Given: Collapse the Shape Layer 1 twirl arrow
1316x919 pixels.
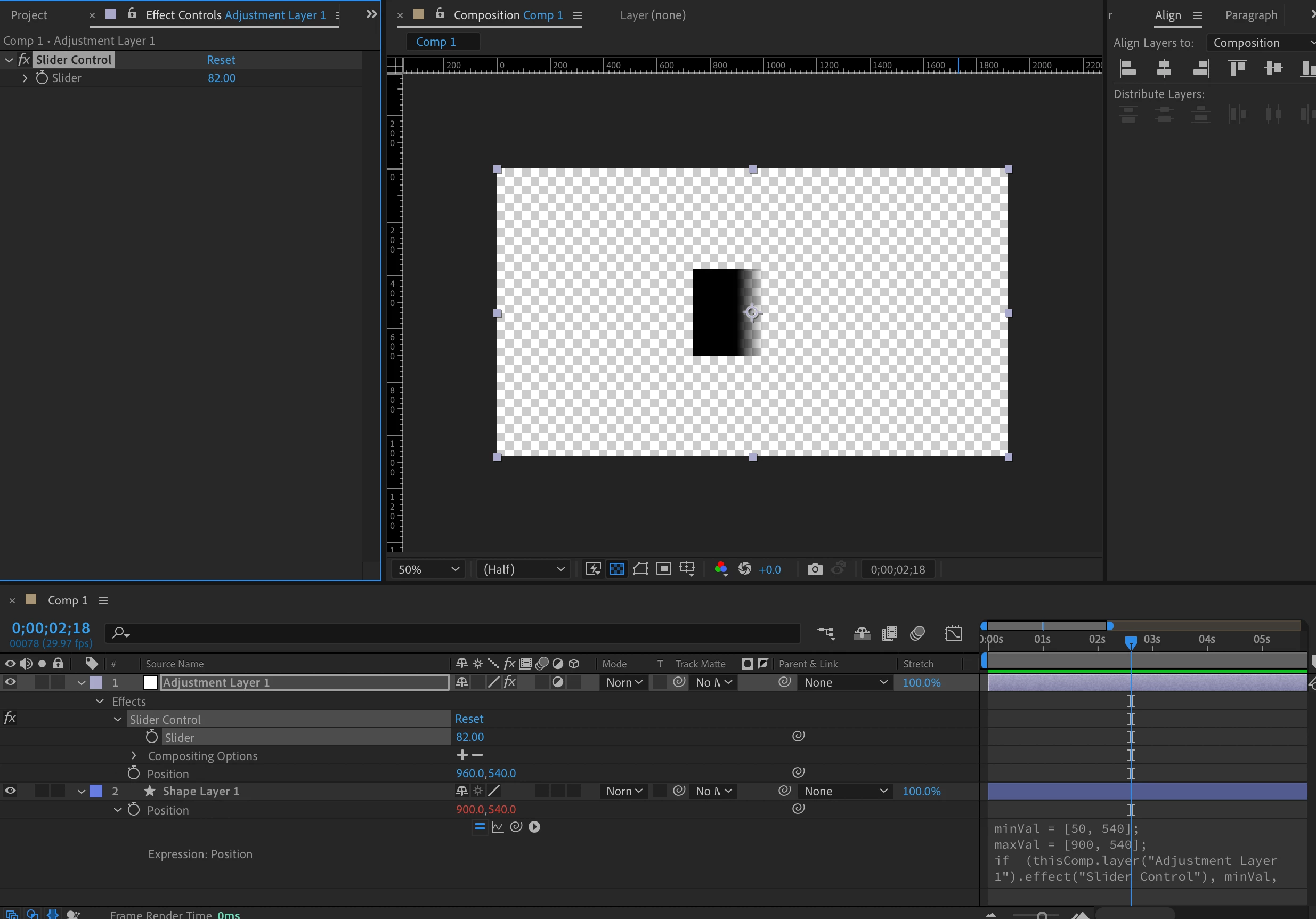Looking at the screenshot, I should click(x=82, y=791).
